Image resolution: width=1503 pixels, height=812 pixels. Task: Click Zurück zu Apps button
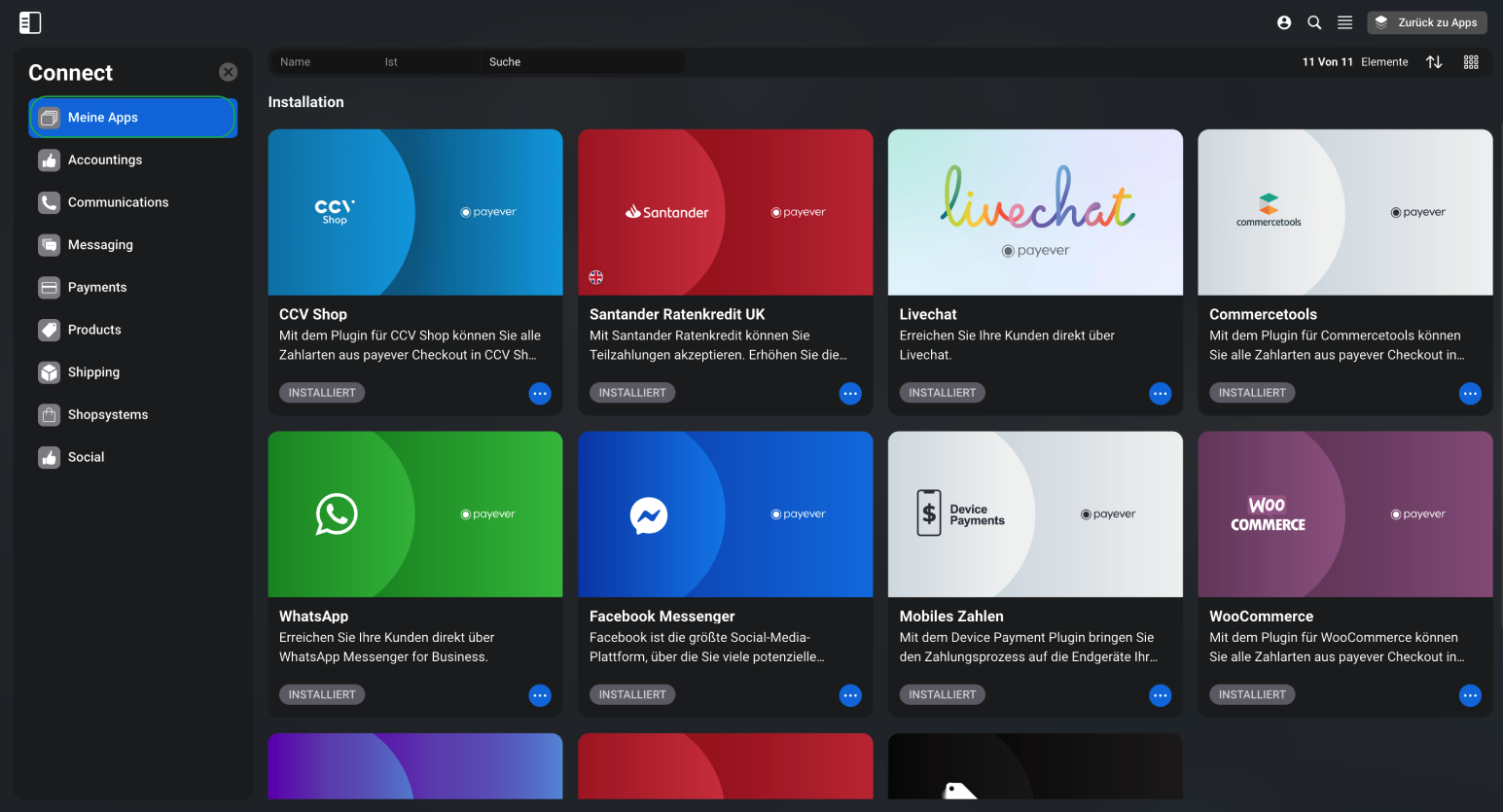pyautogui.click(x=1427, y=22)
